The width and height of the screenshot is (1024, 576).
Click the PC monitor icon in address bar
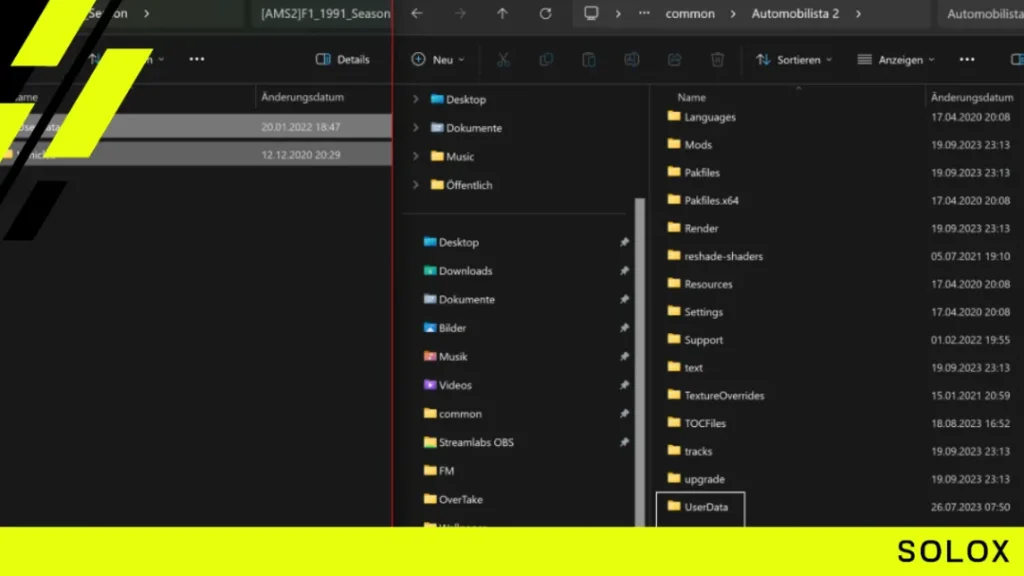(x=591, y=13)
